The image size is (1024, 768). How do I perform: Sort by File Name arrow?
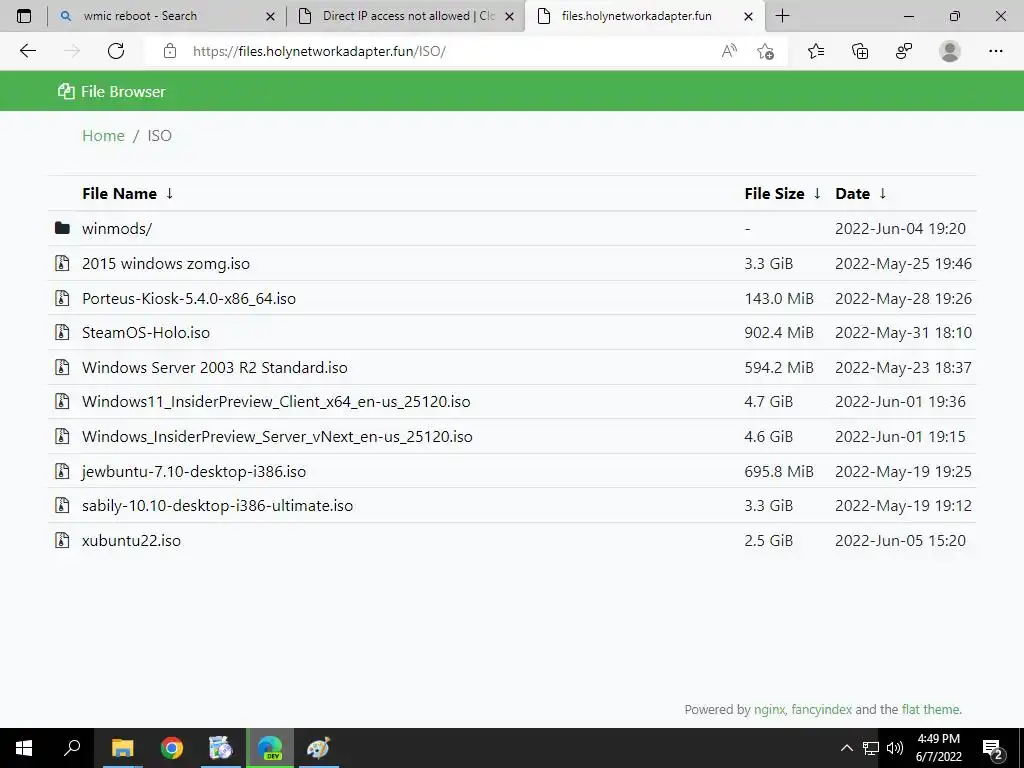tap(169, 193)
